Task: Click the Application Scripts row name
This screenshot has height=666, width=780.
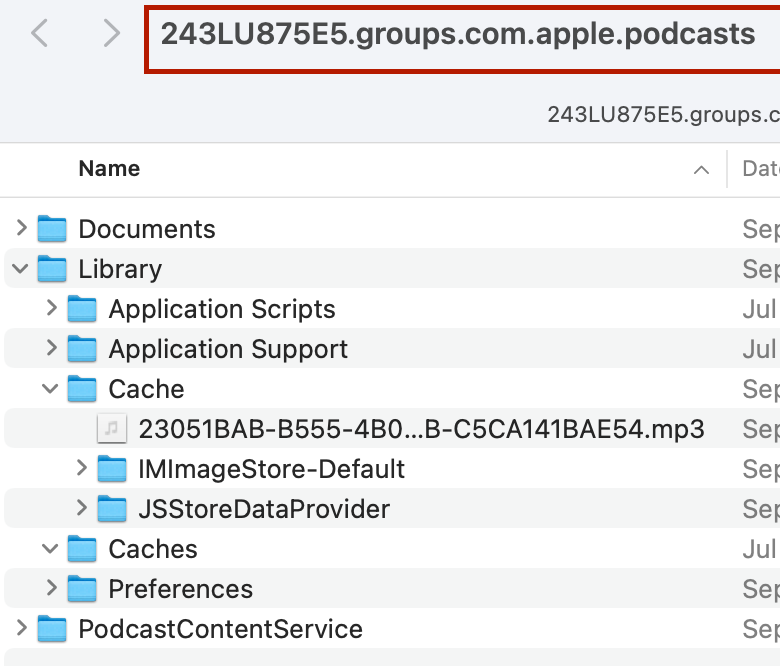Action: [222, 309]
